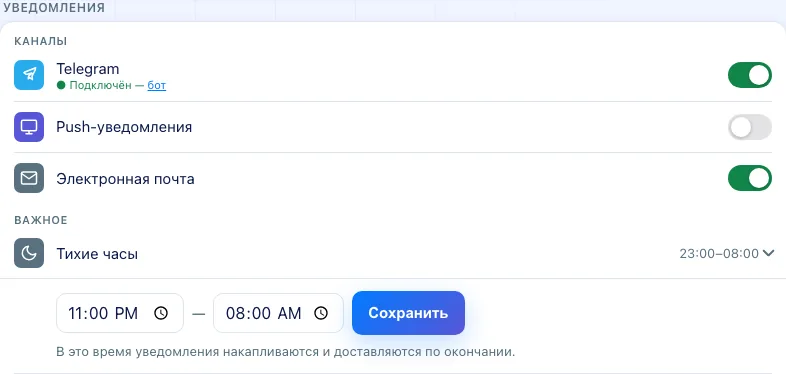Focus the 11:00 PM start time field

tap(120, 313)
